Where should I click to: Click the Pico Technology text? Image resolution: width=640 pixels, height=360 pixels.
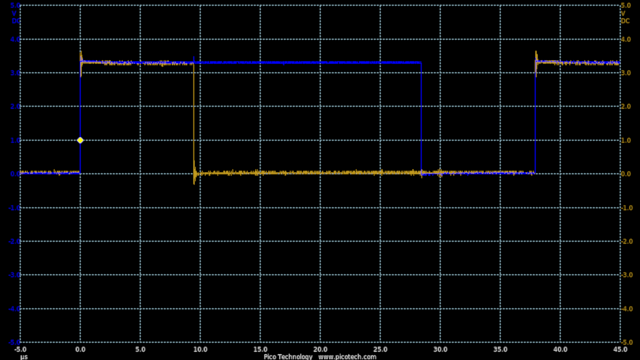click(x=288, y=357)
